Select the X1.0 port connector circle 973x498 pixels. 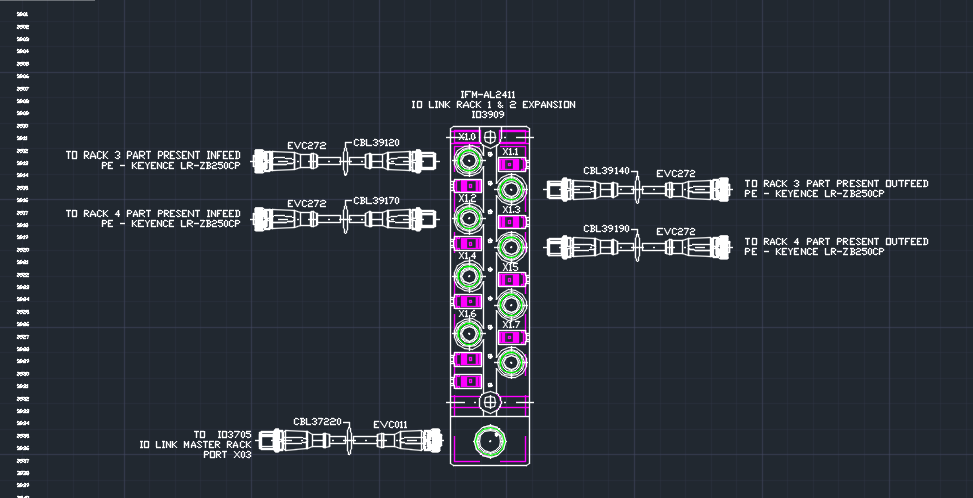pyautogui.click(x=467, y=160)
